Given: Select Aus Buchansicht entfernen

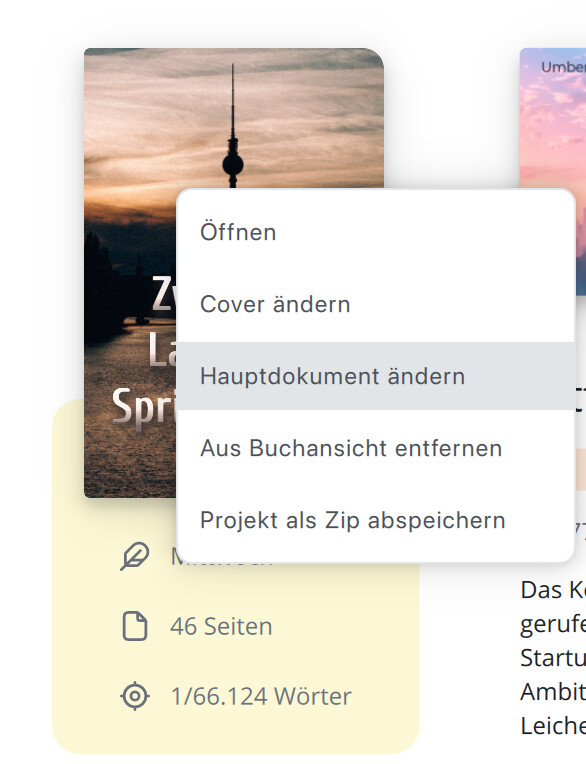Looking at the screenshot, I should (x=376, y=448).
